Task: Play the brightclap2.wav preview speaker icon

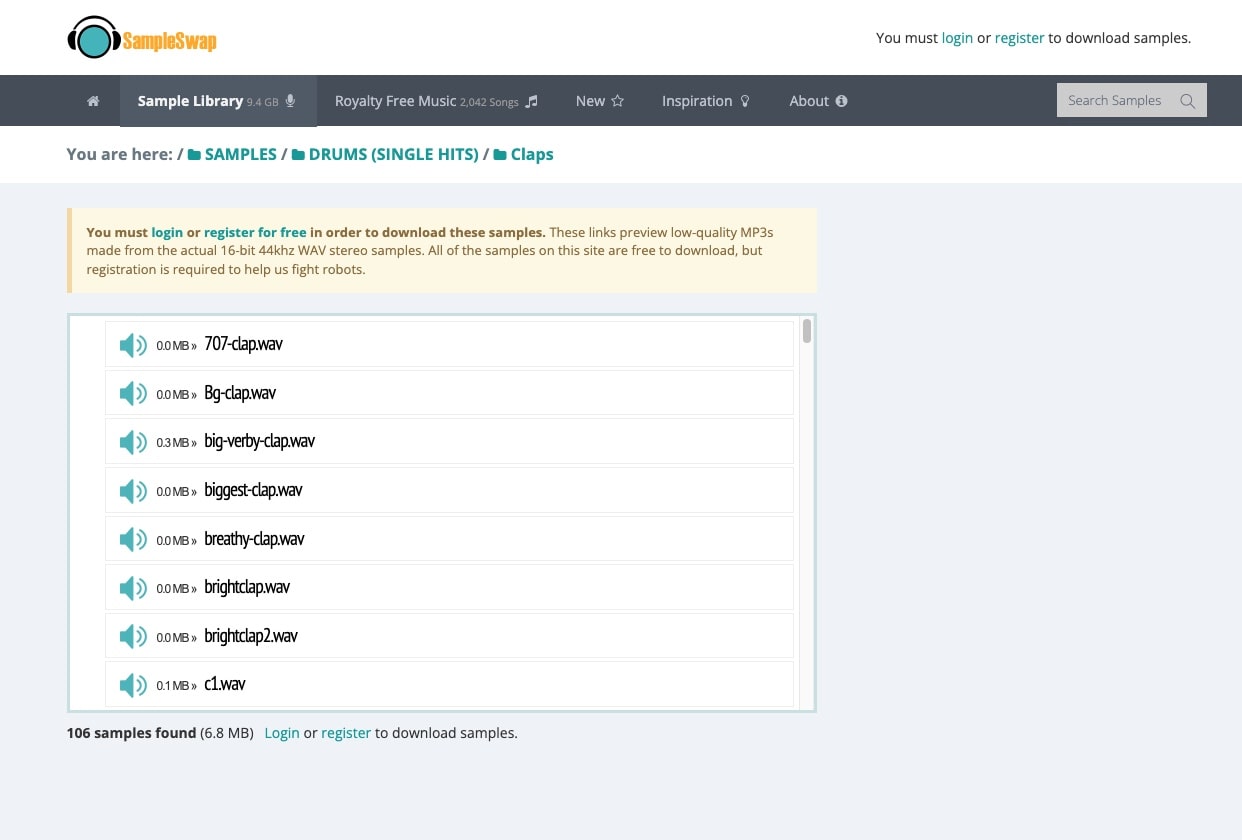Action: [133, 637]
